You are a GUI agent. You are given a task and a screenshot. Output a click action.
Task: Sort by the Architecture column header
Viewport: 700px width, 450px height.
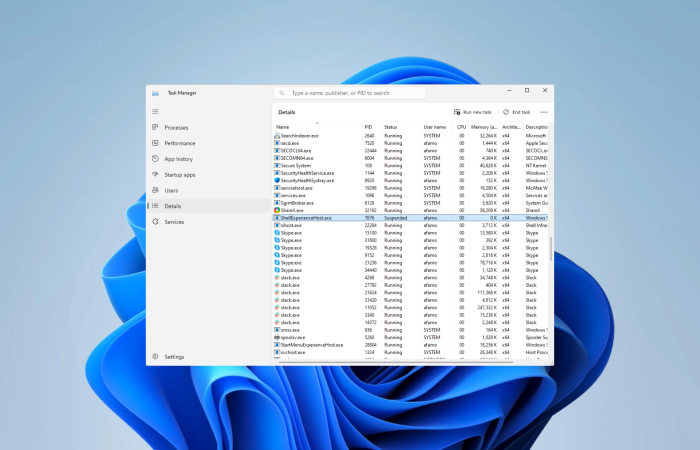[x=512, y=127]
